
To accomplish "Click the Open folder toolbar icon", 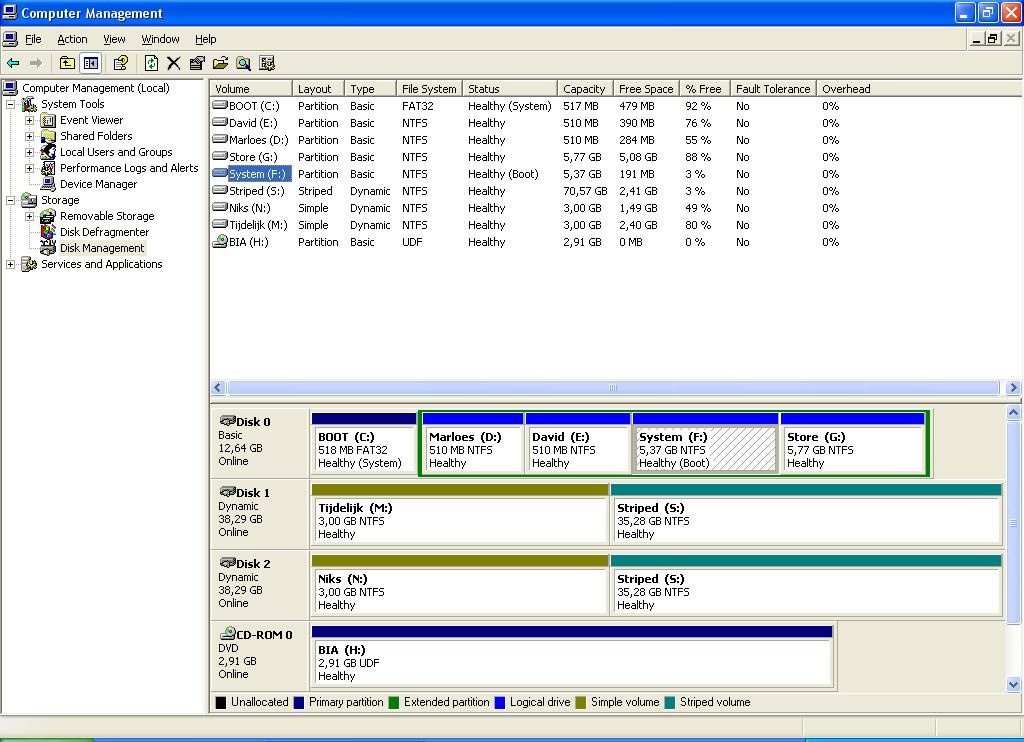I will click(220, 63).
